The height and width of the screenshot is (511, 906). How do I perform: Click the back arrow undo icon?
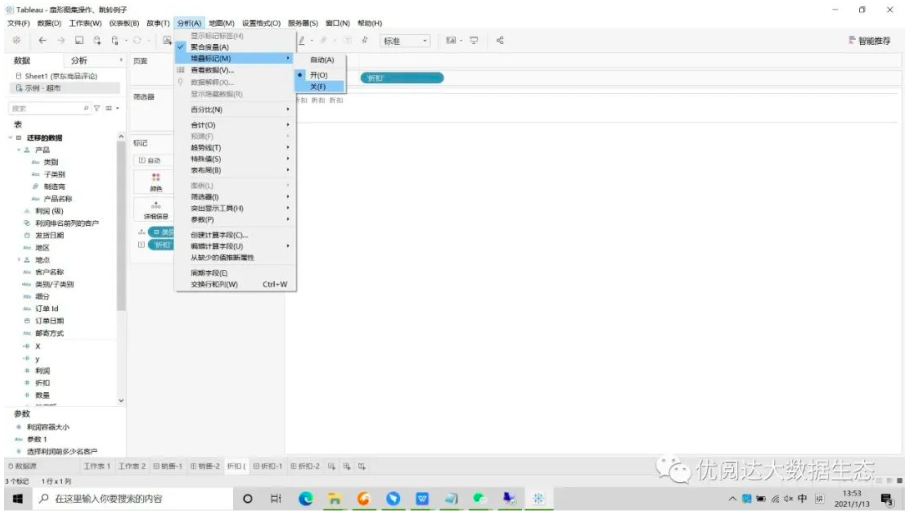pyautogui.click(x=42, y=41)
